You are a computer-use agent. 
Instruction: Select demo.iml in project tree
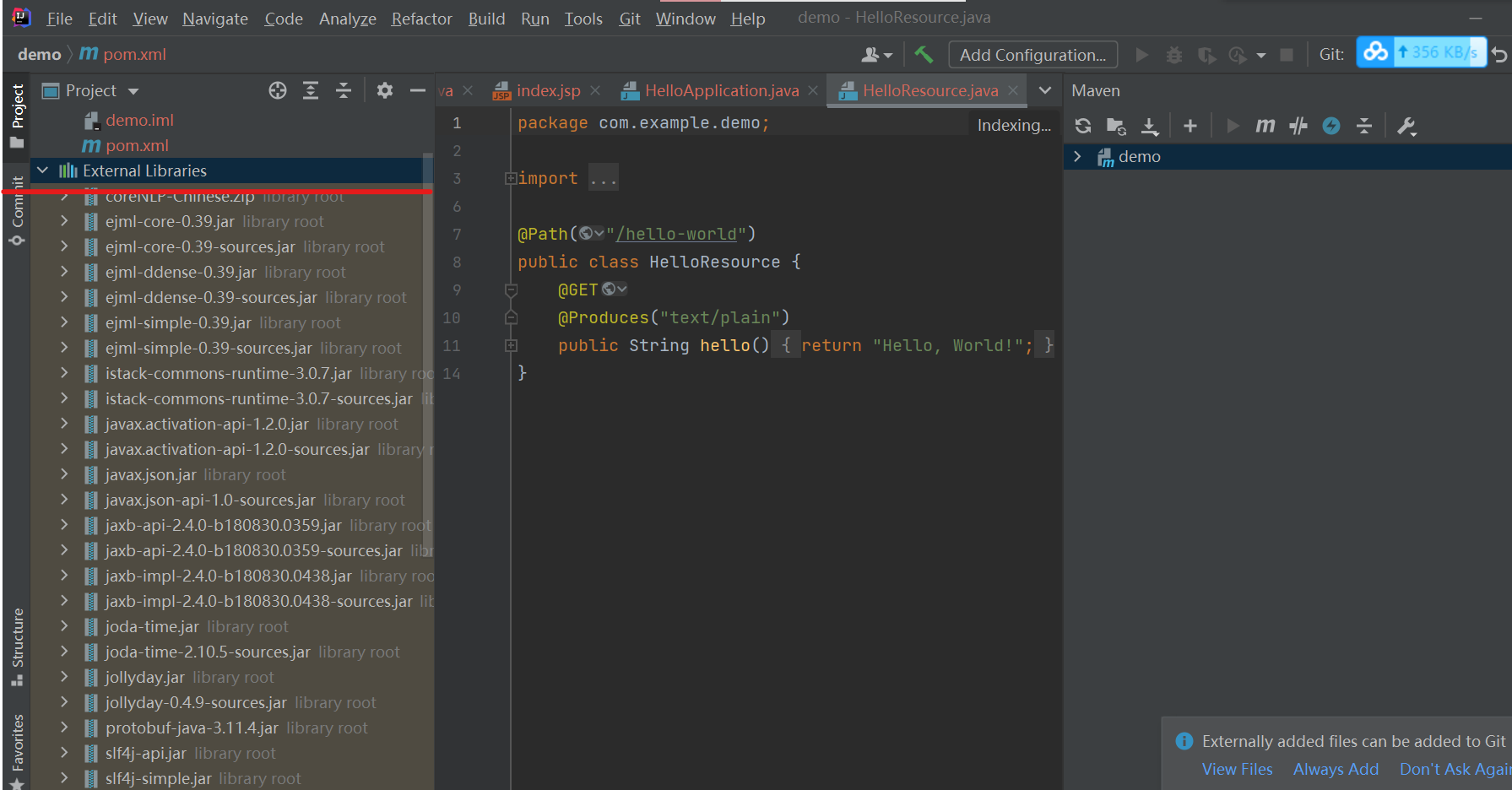coord(139,120)
